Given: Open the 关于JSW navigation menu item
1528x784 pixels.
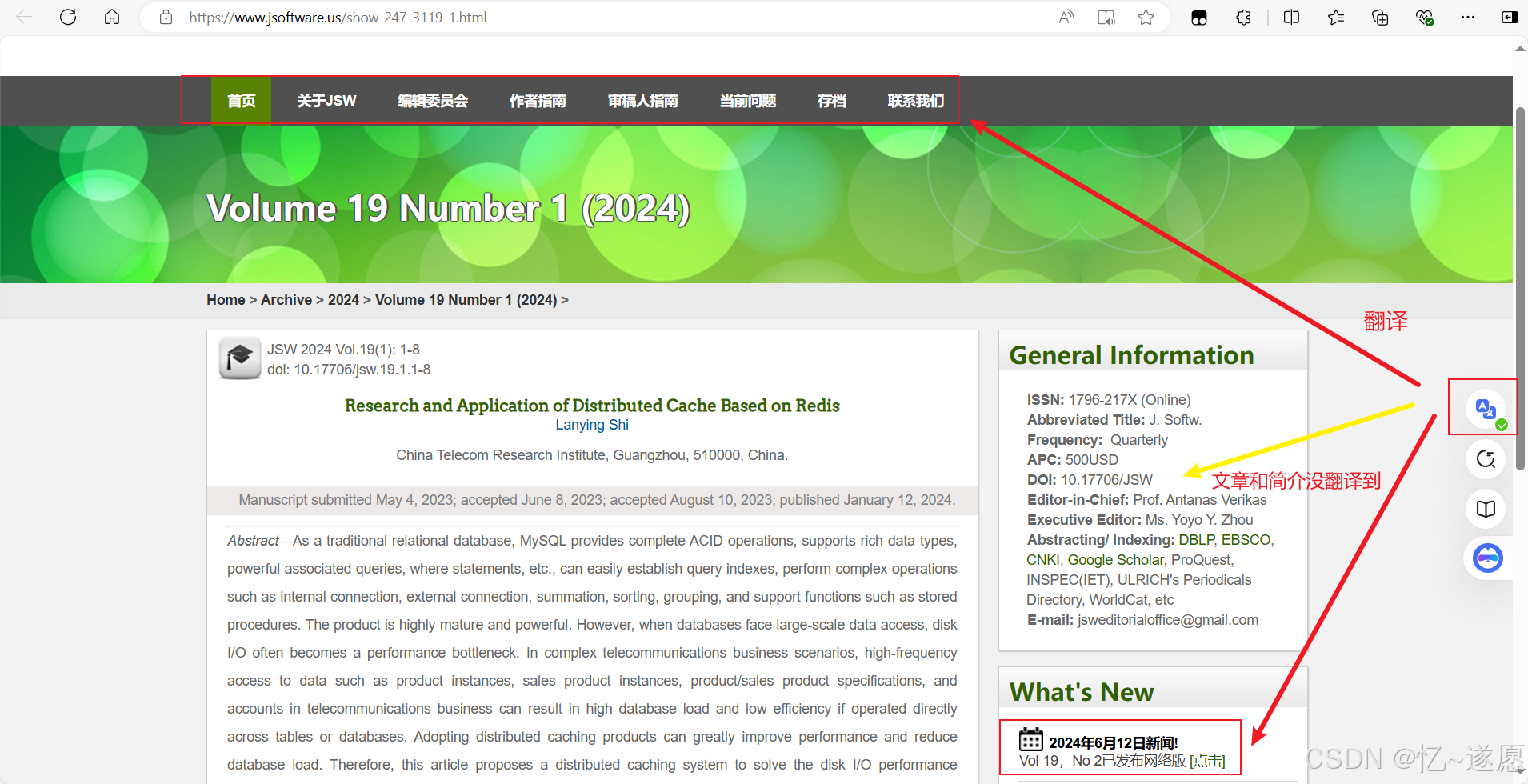Looking at the screenshot, I should [x=326, y=101].
